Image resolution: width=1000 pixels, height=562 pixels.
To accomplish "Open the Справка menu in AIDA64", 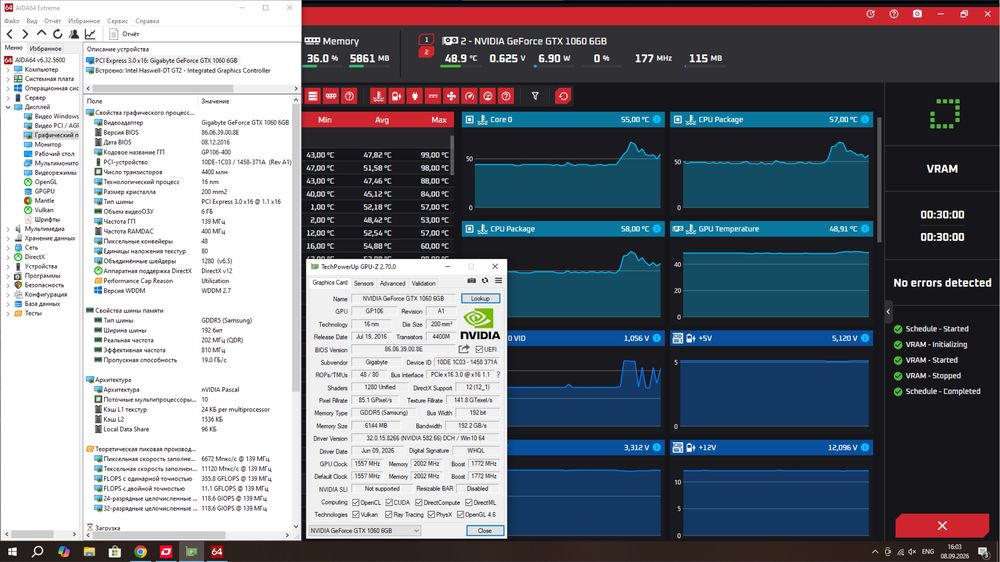I will (x=147, y=21).
